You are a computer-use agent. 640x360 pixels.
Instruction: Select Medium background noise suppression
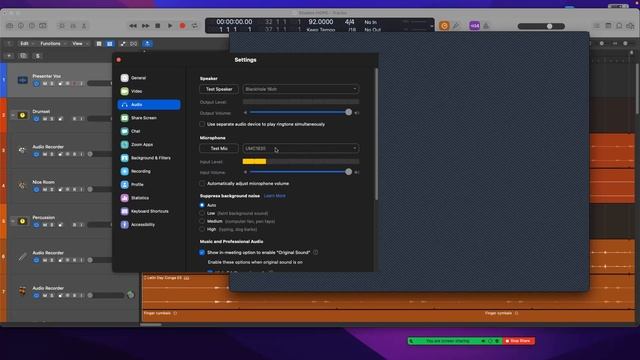point(202,221)
